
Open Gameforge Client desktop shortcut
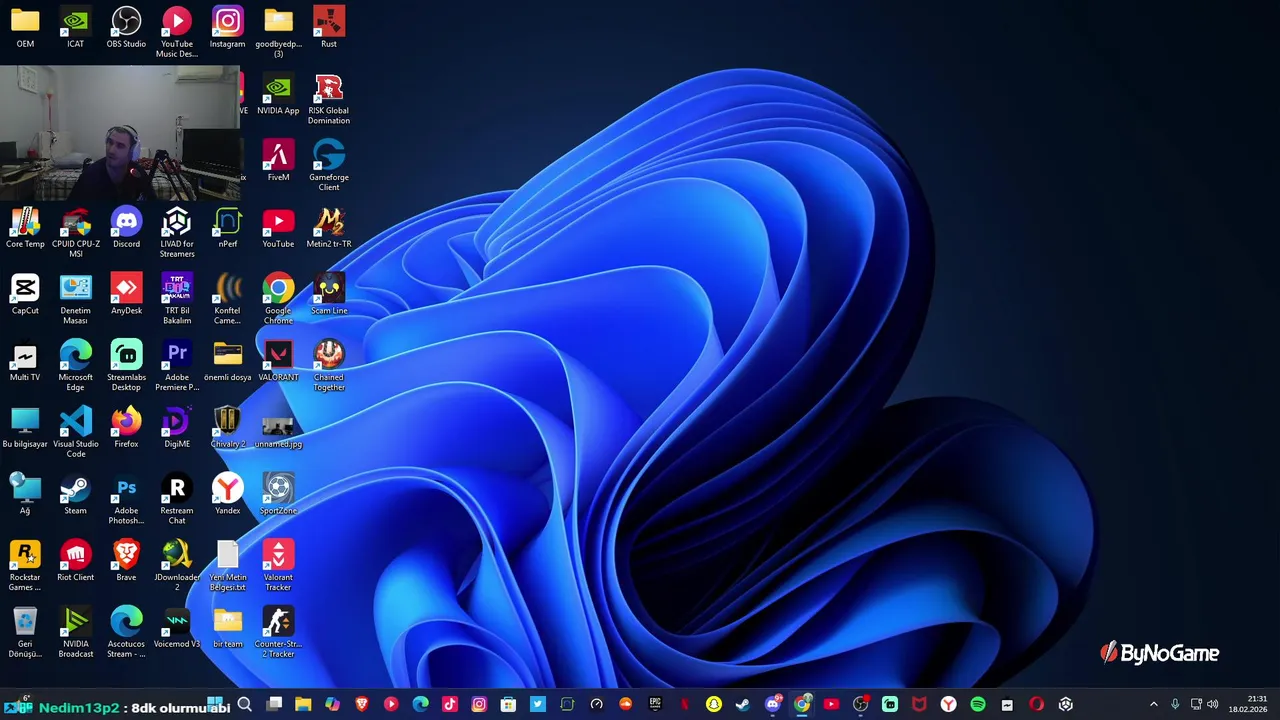pyautogui.click(x=329, y=166)
